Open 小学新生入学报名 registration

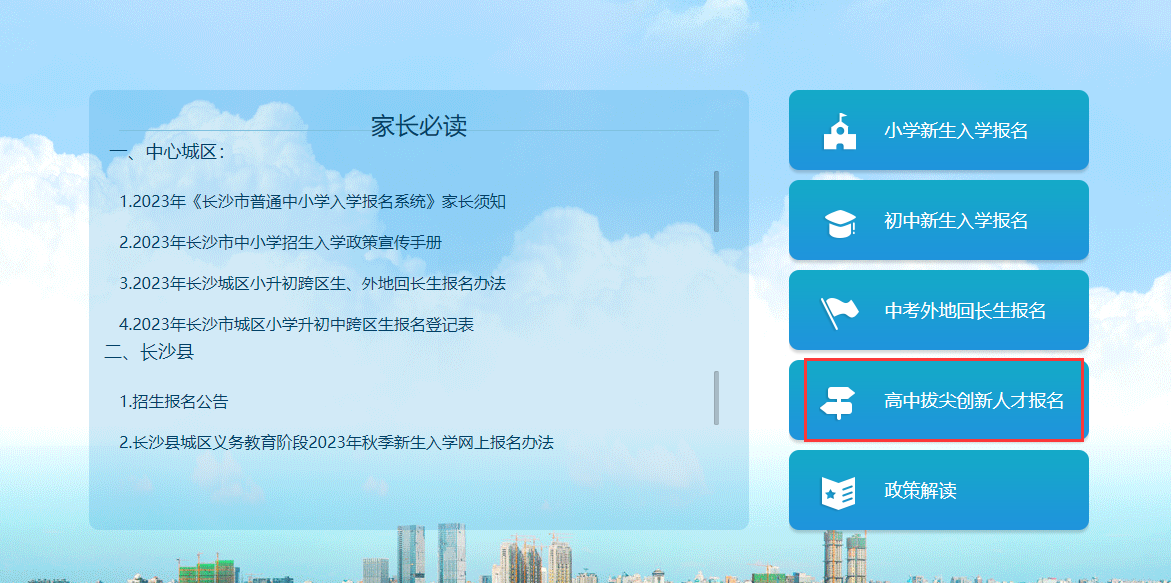956,131
